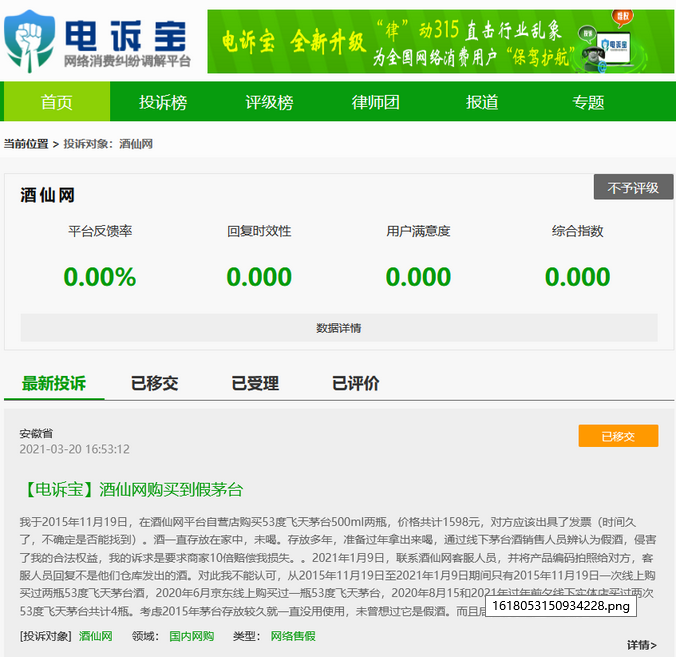
Task: Click the 回复时效性 label
Action: tap(259, 231)
